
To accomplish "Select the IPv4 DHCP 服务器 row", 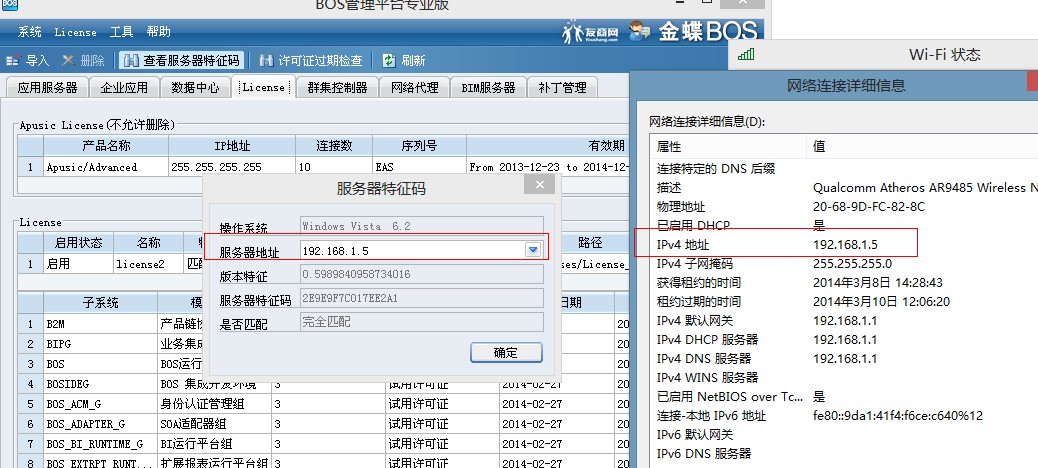I will 844,340.
